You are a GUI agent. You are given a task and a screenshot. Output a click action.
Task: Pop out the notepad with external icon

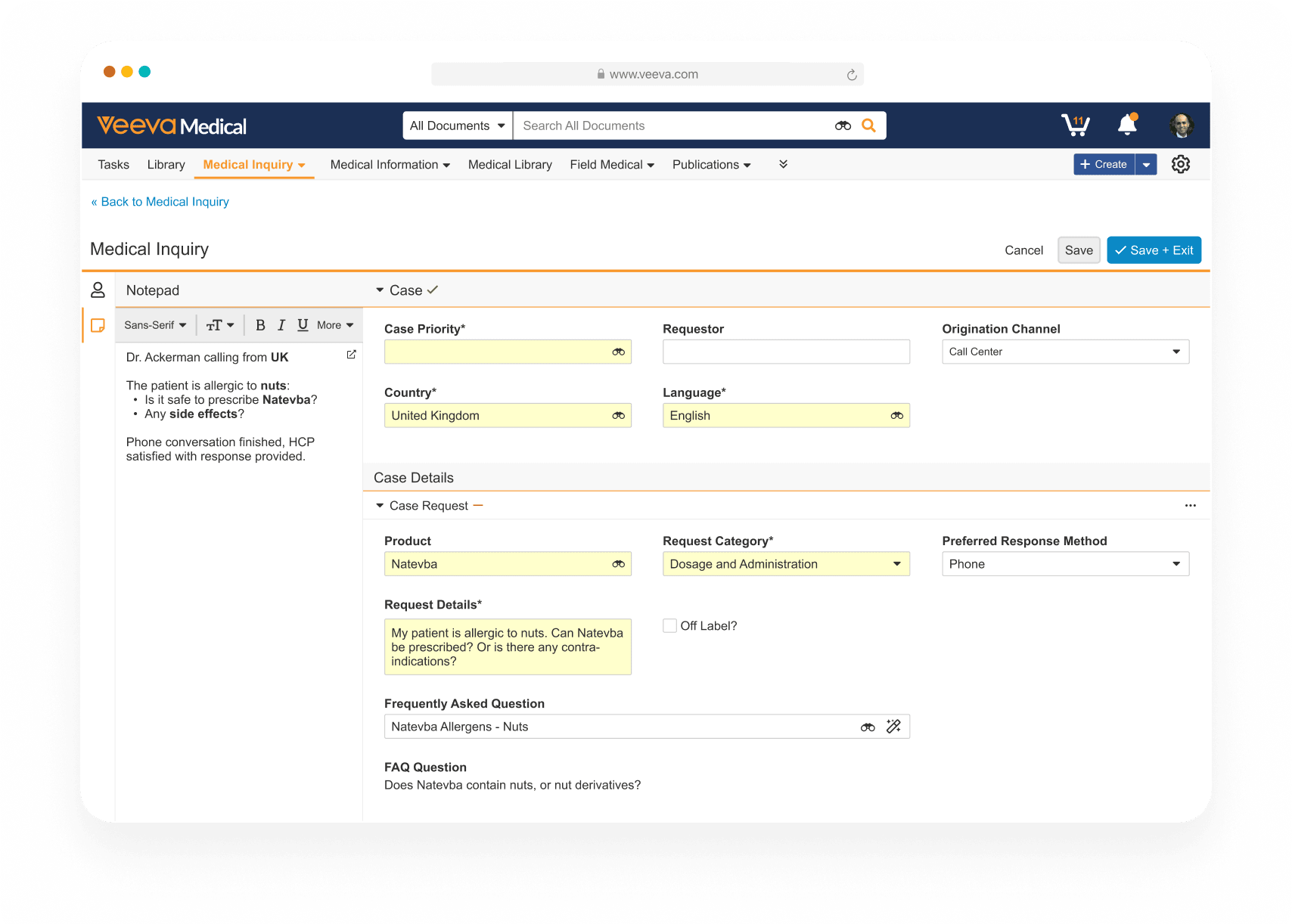[x=351, y=355]
